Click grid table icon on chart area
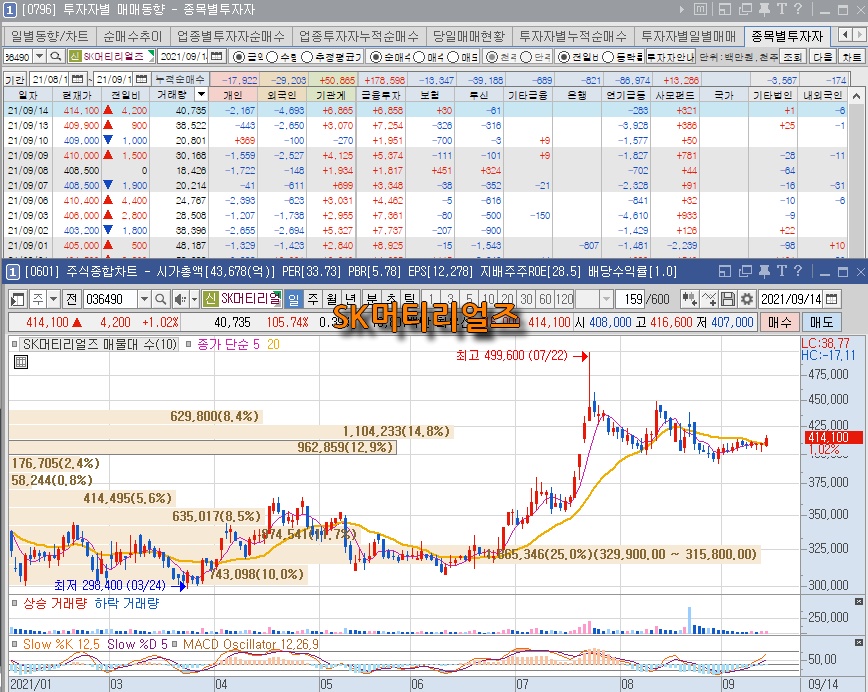This screenshot has width=868, height=692. coord(20,363)
